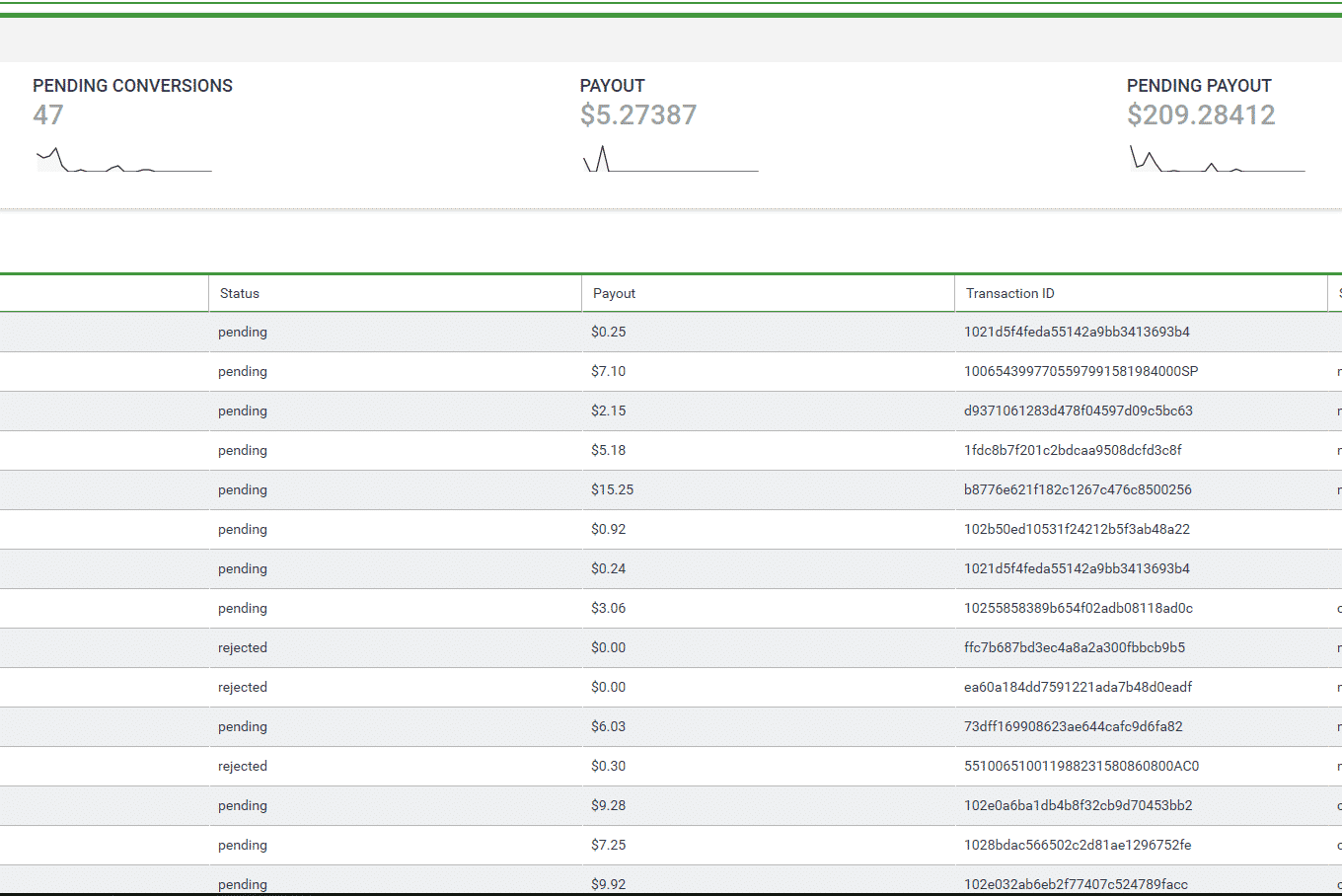Click the $2.15 payout cell
Viewport: 1342px width, 896px height.
[x=609, y=411]
